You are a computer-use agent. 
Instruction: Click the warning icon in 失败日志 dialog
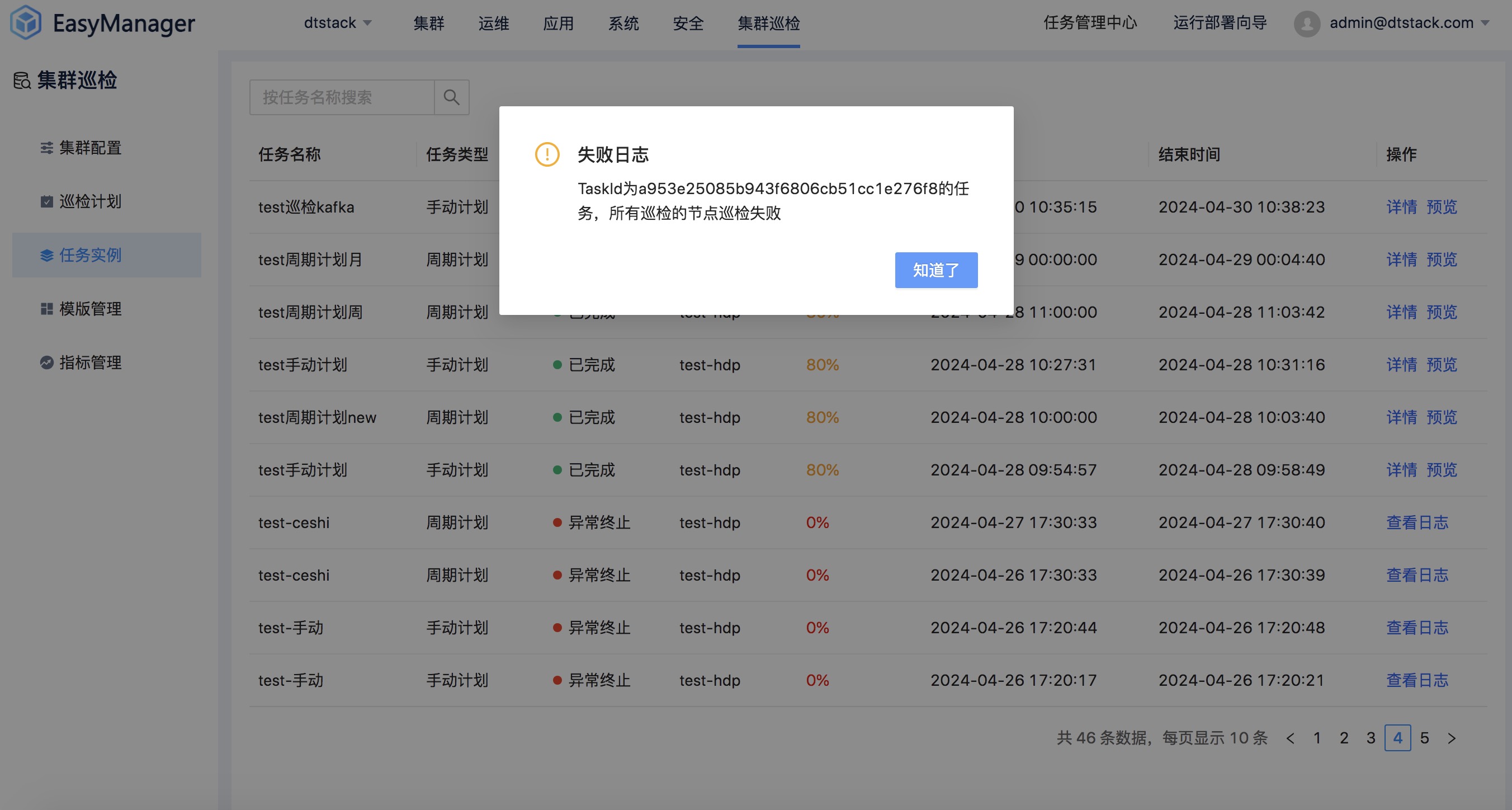pos(547,154)
